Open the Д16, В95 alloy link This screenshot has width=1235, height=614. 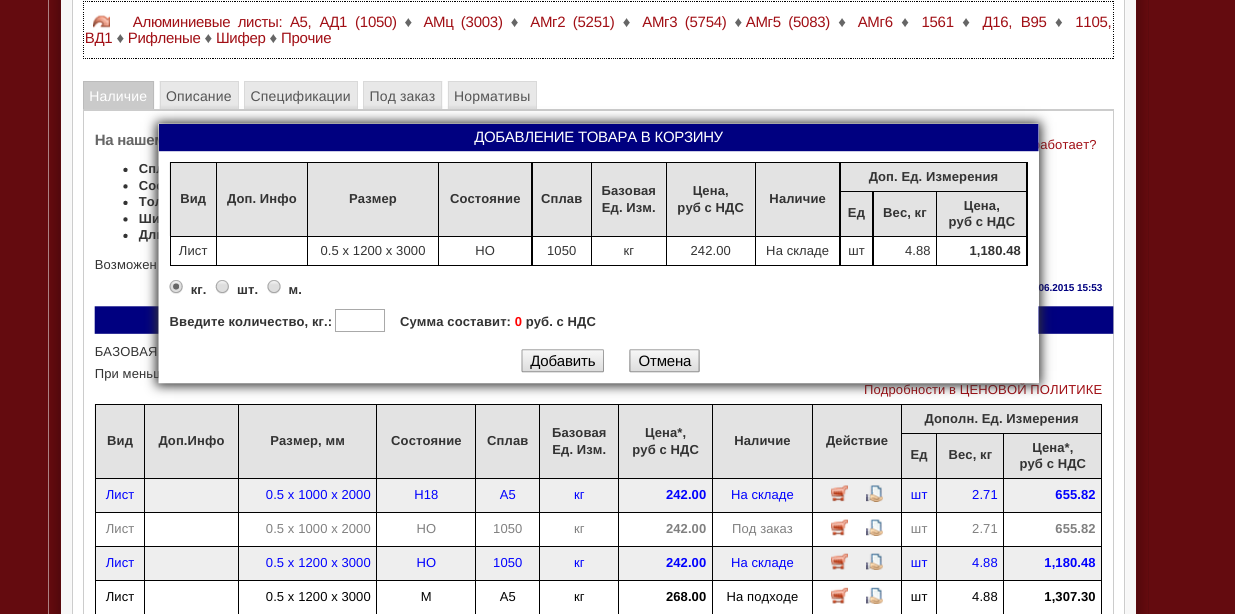click(x=1015, y=22)
